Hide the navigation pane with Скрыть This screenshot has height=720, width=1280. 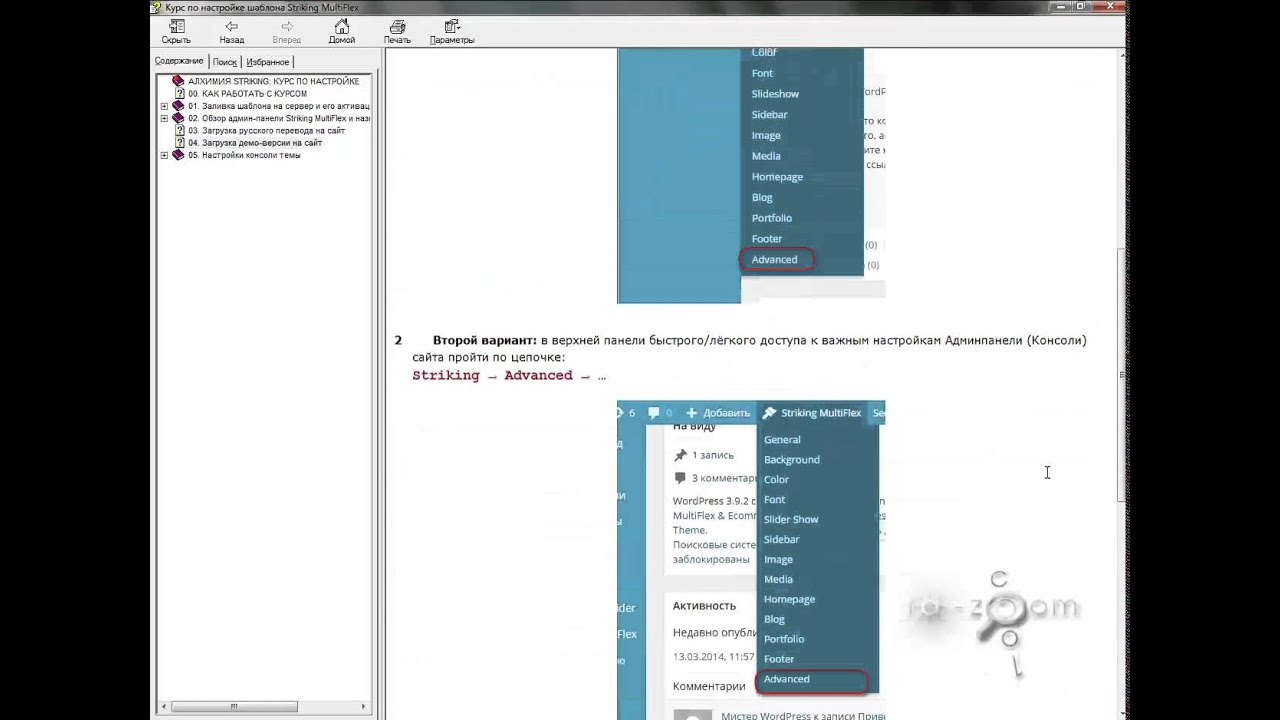pyautogui.click(x=176, y=32)
